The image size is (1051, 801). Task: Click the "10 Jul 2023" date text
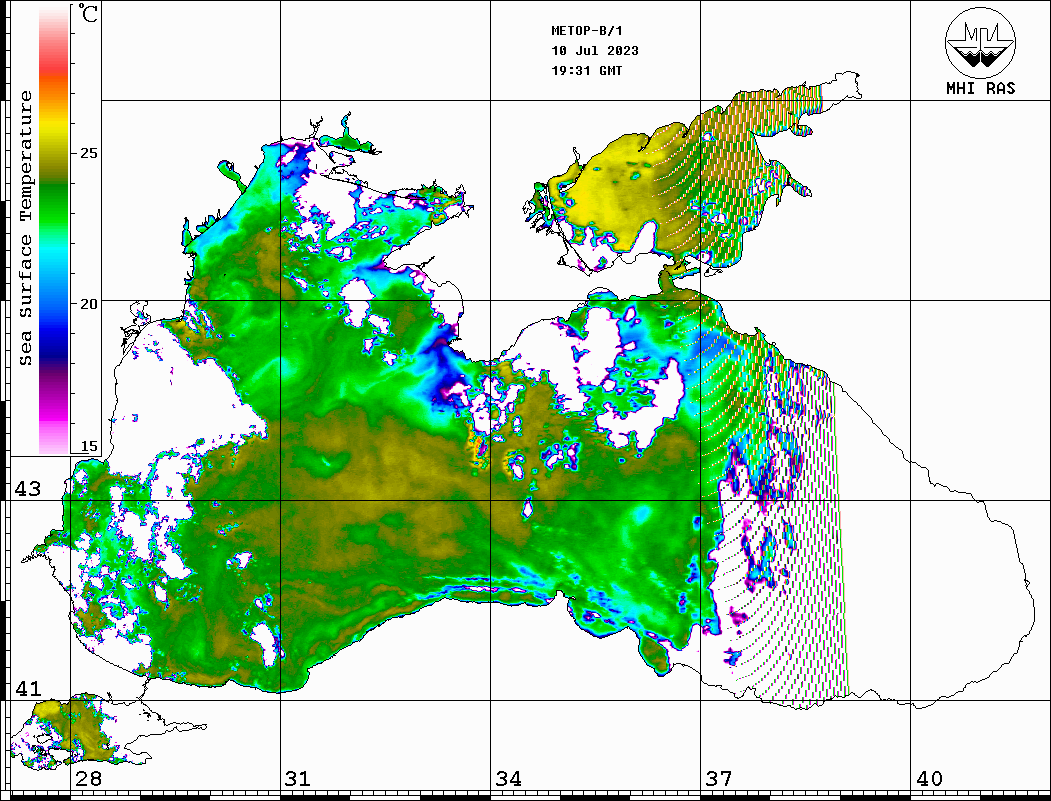coord(595,51)
